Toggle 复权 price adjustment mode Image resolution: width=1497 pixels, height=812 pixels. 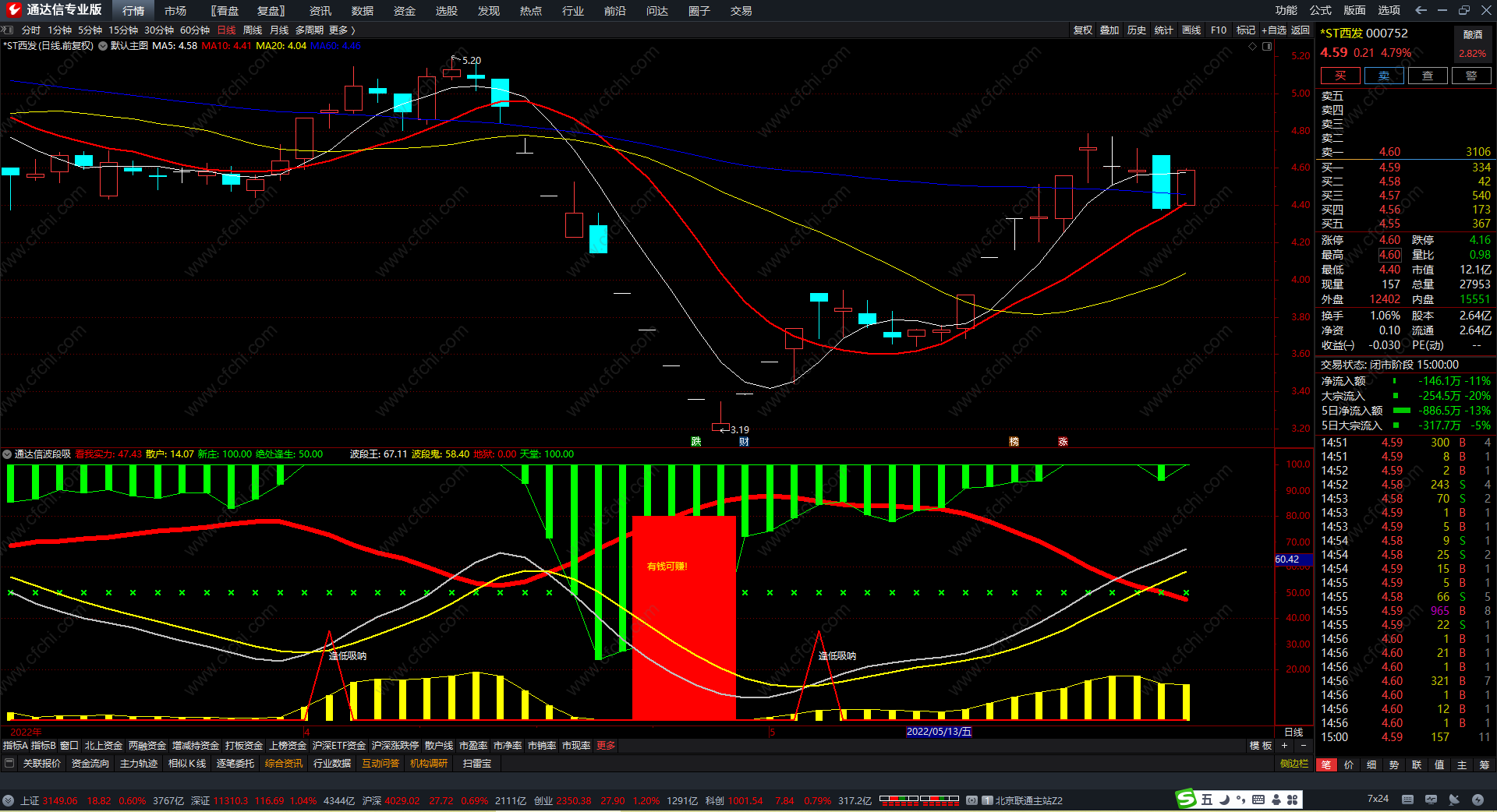tap(1082, 30)
